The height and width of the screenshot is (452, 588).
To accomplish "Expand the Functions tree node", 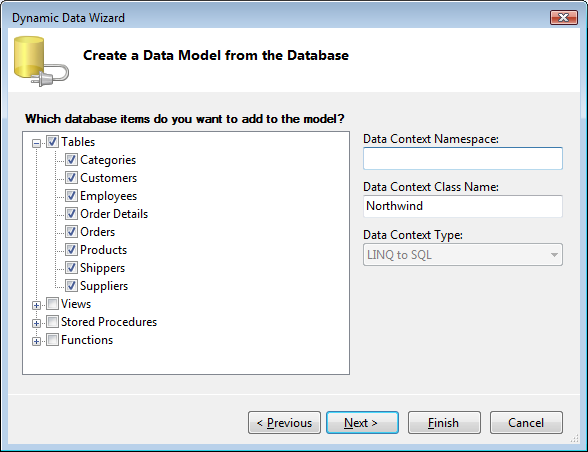I will pyautogui.click(x=36, y=341).
